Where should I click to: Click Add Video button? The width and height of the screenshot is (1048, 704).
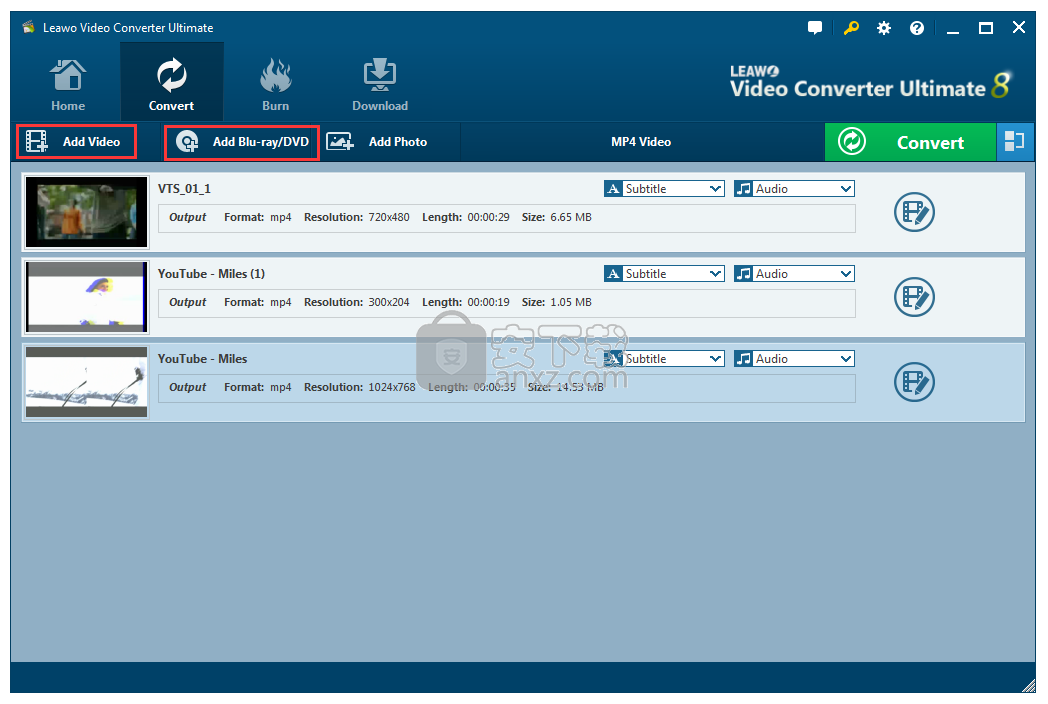77,142
